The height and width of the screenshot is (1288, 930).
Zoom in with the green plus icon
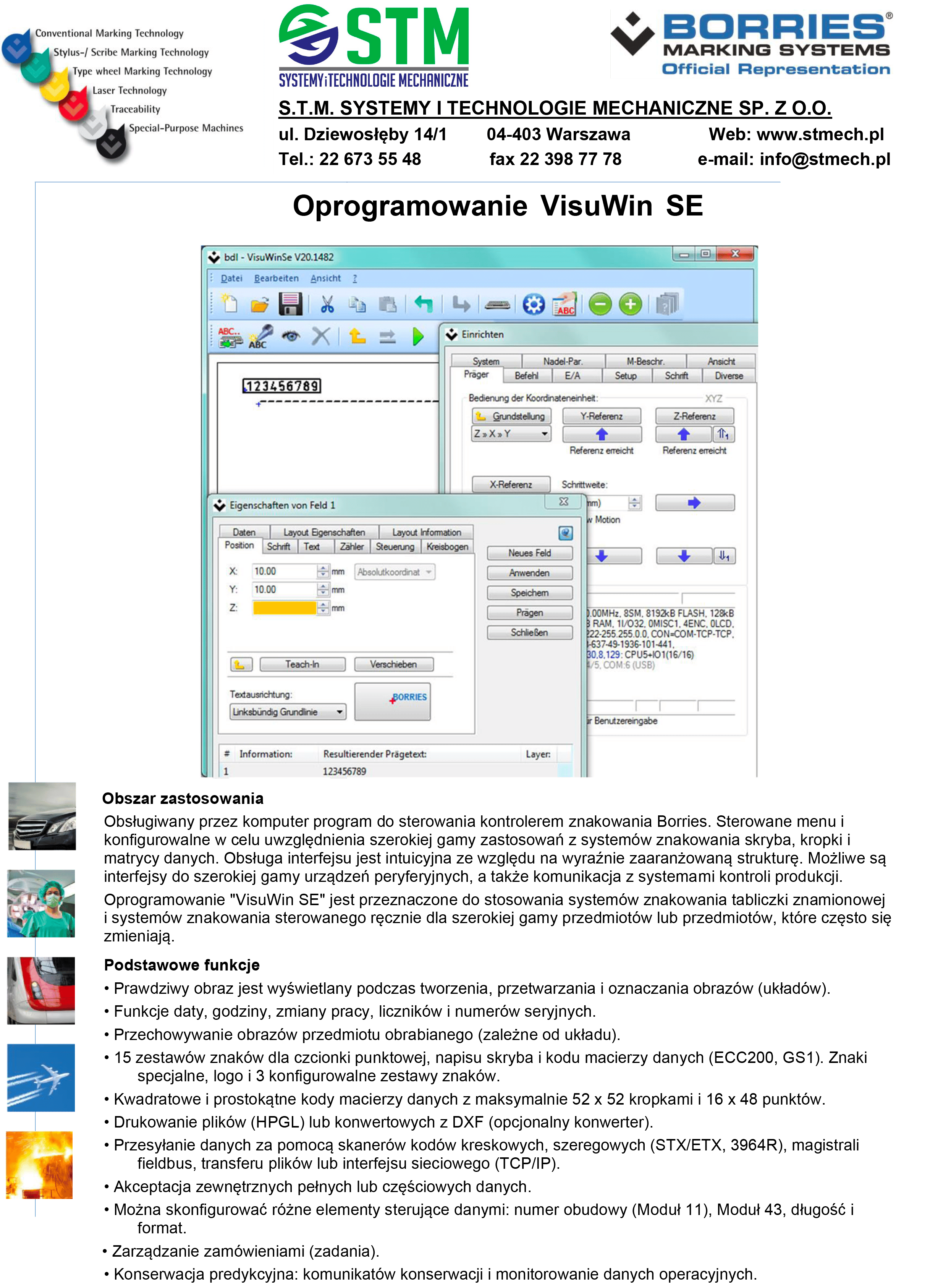(x=630, y=305)
